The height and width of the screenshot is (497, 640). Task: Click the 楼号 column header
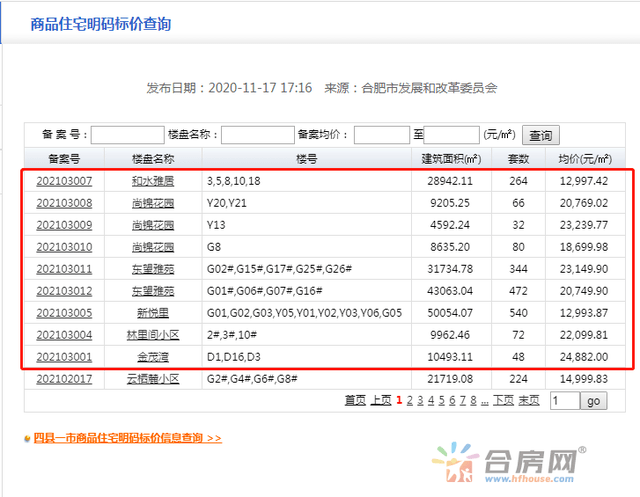point(307,159)
